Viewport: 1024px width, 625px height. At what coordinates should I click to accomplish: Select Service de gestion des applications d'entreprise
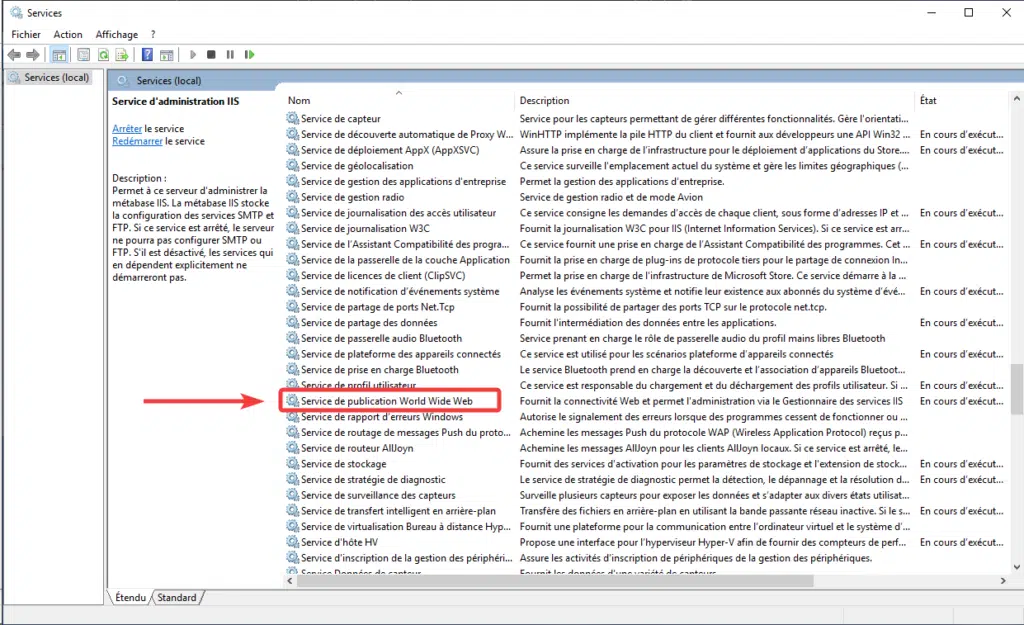pyautogui.click(x=403, y=181)
